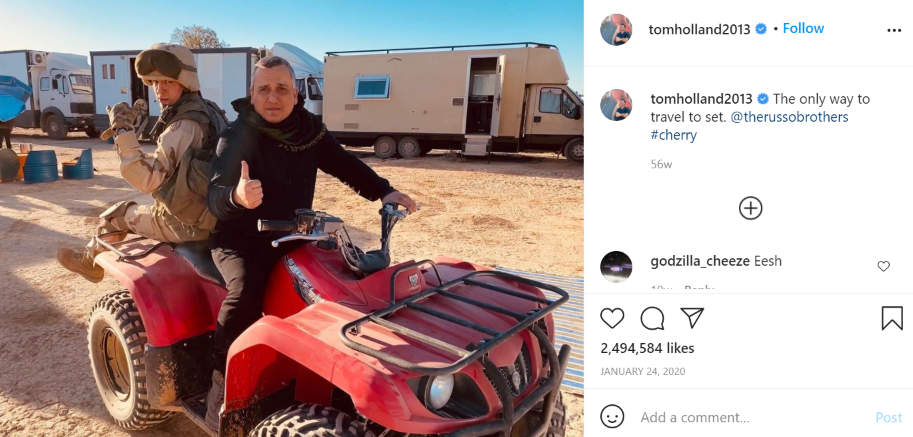The width and height of the screenshot is (913, 437).
Task: Open comments via the speech bubble icon
Action: (652, 318)
